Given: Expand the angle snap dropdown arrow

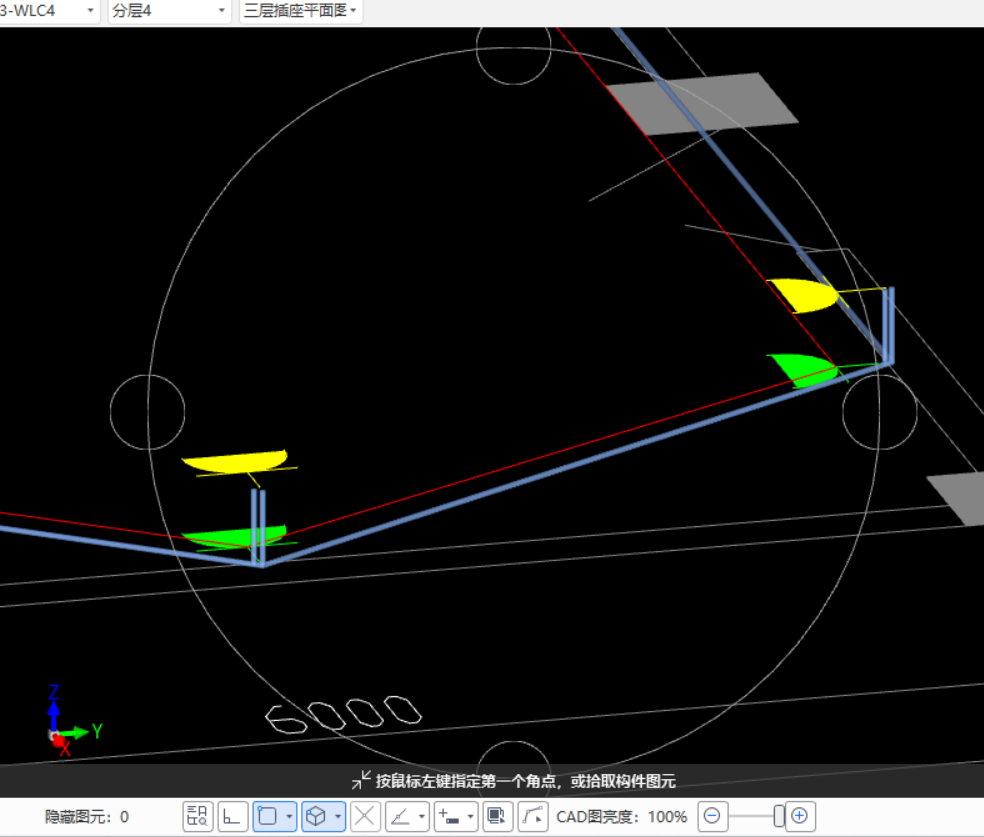Looking at the screenshot, I should 422,816.
